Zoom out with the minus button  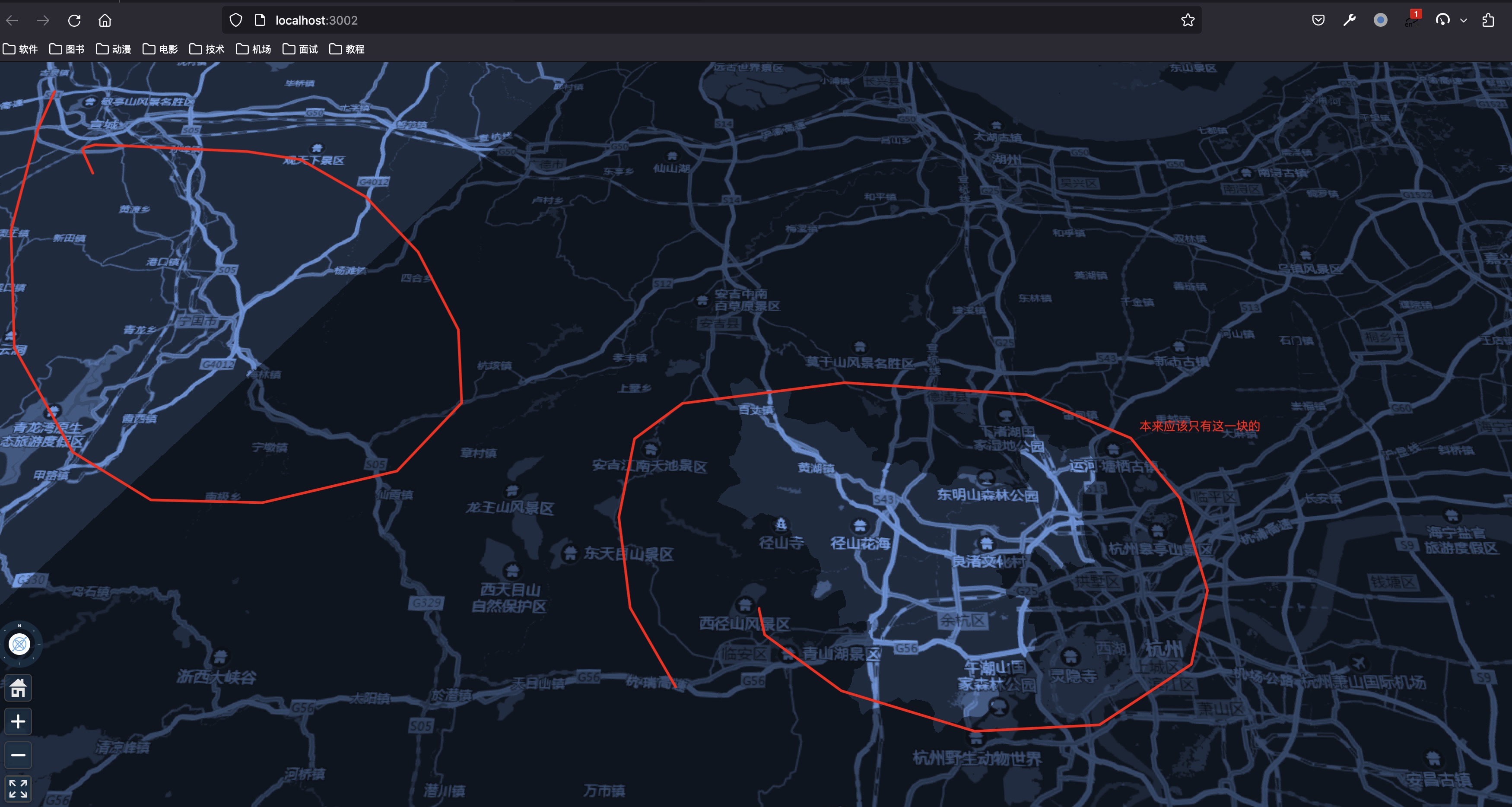pos(18,755)
